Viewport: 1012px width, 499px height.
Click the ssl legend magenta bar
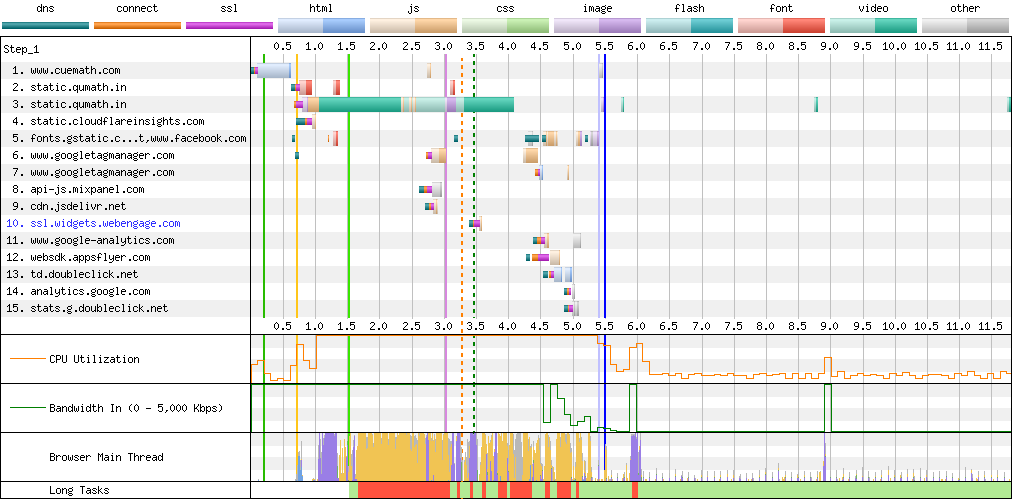(229, 25)
